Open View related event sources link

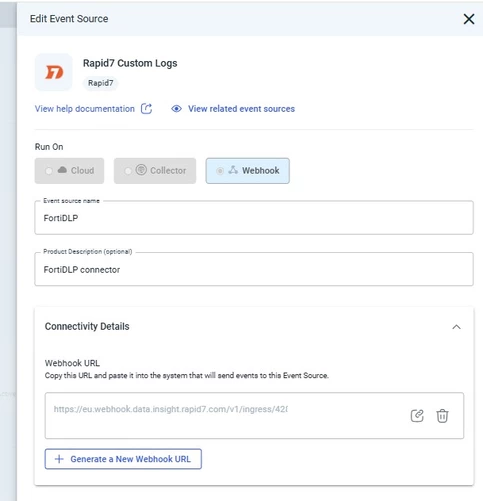click(x=241, y=109)
